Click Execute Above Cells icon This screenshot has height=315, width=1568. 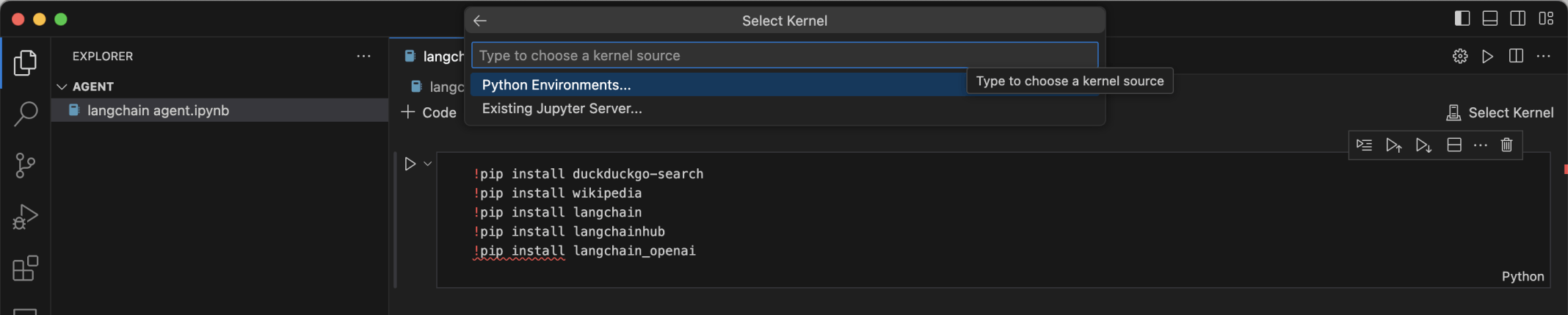tap(1393, 145)
